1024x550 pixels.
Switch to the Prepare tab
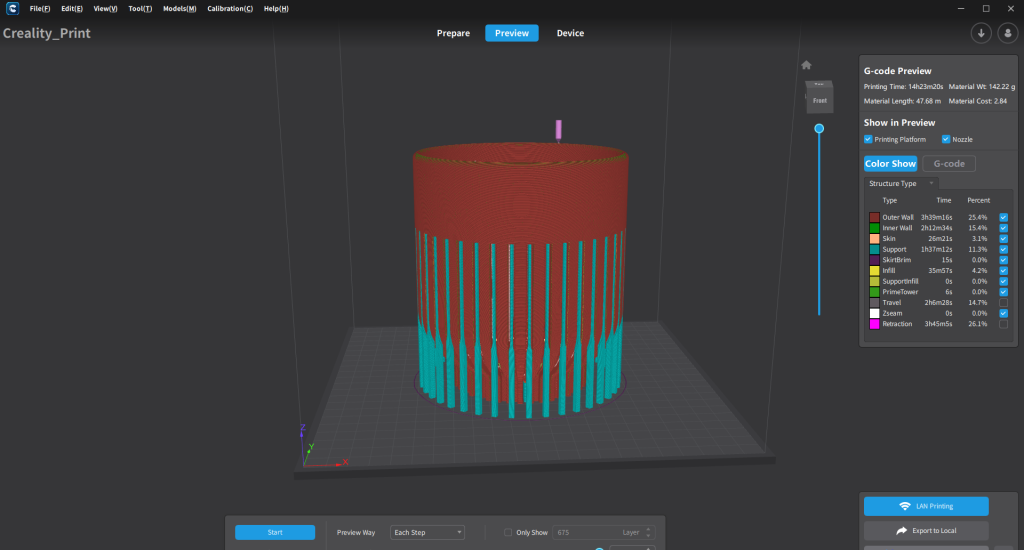pos(453,33)
